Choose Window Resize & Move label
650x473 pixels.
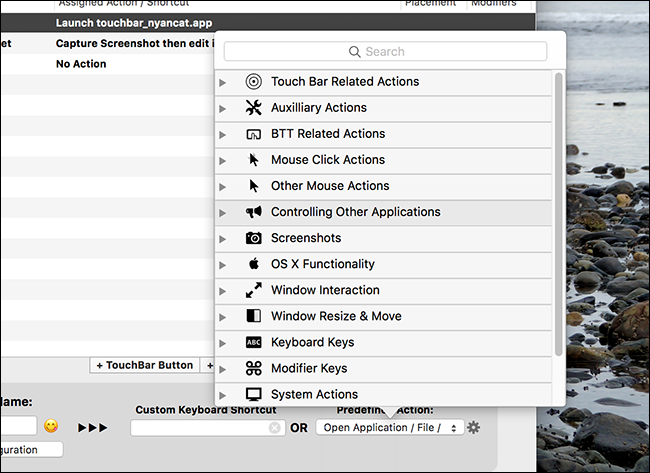tap(336, 316)
